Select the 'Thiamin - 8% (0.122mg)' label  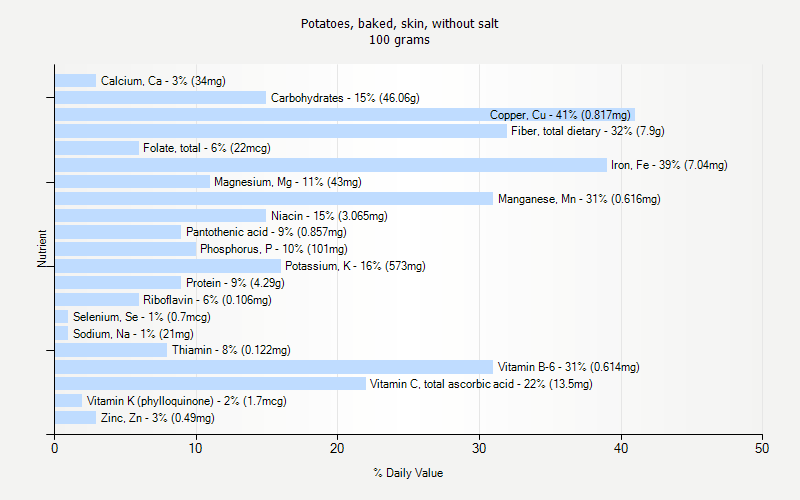(x=231, y=350)
